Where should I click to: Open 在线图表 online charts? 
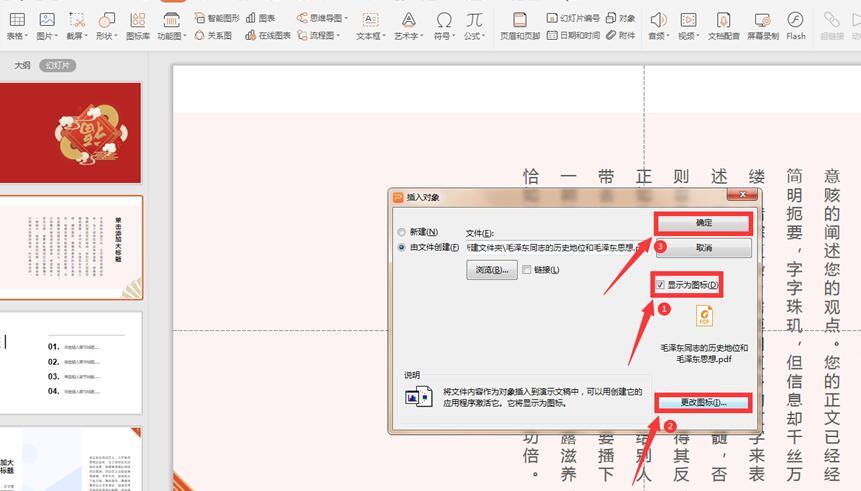267,35
